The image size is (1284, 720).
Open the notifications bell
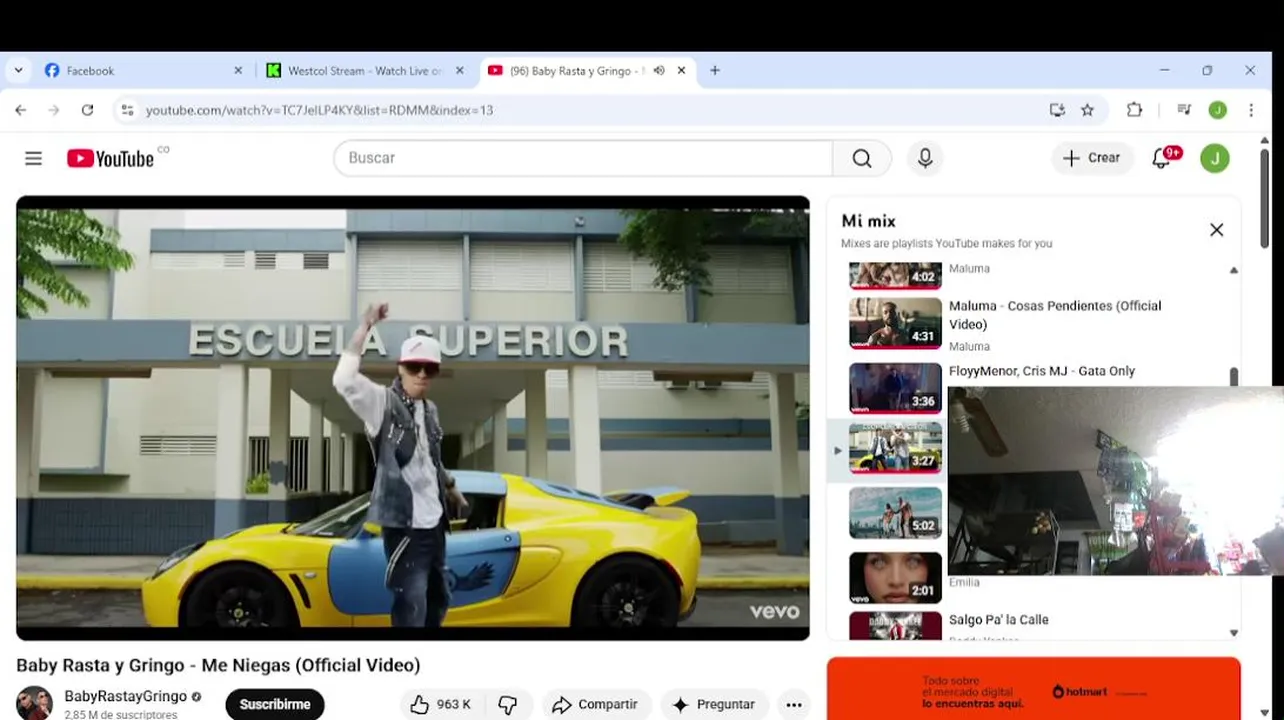[1162, 158]
